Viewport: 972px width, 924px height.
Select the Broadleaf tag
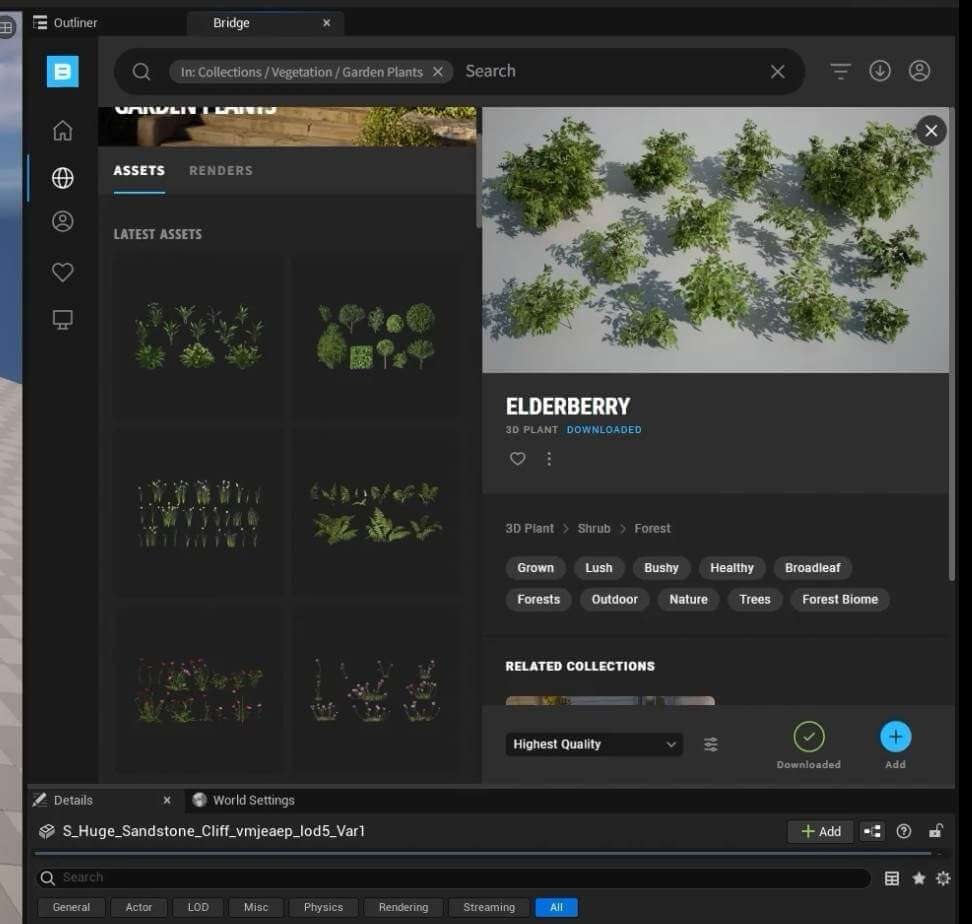point(813,568)
